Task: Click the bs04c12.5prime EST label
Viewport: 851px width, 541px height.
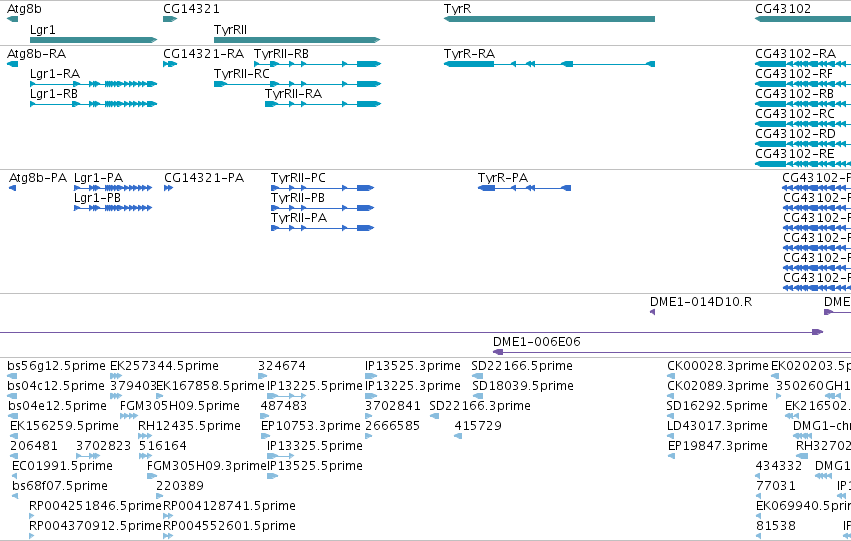Action: point(56,386)
